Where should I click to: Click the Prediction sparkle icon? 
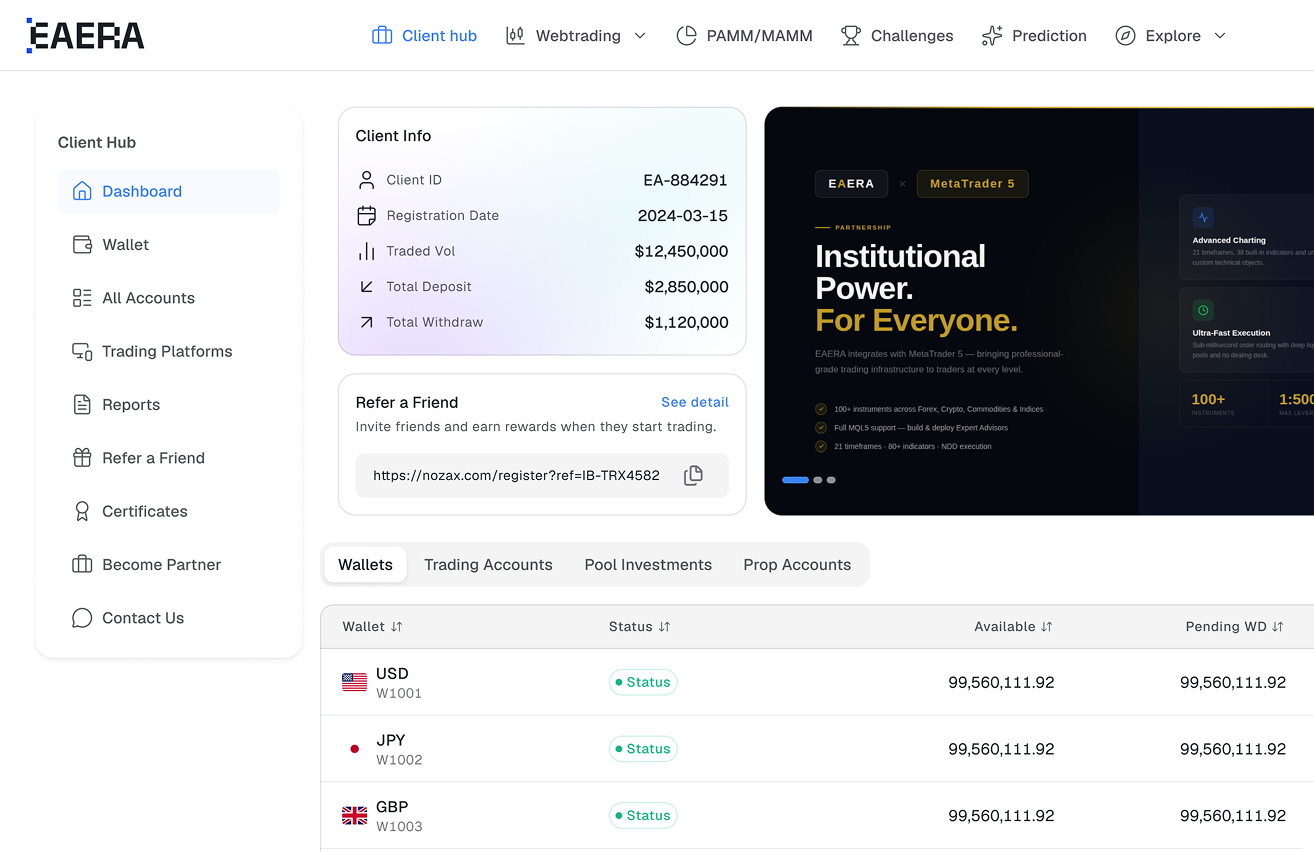992,36
